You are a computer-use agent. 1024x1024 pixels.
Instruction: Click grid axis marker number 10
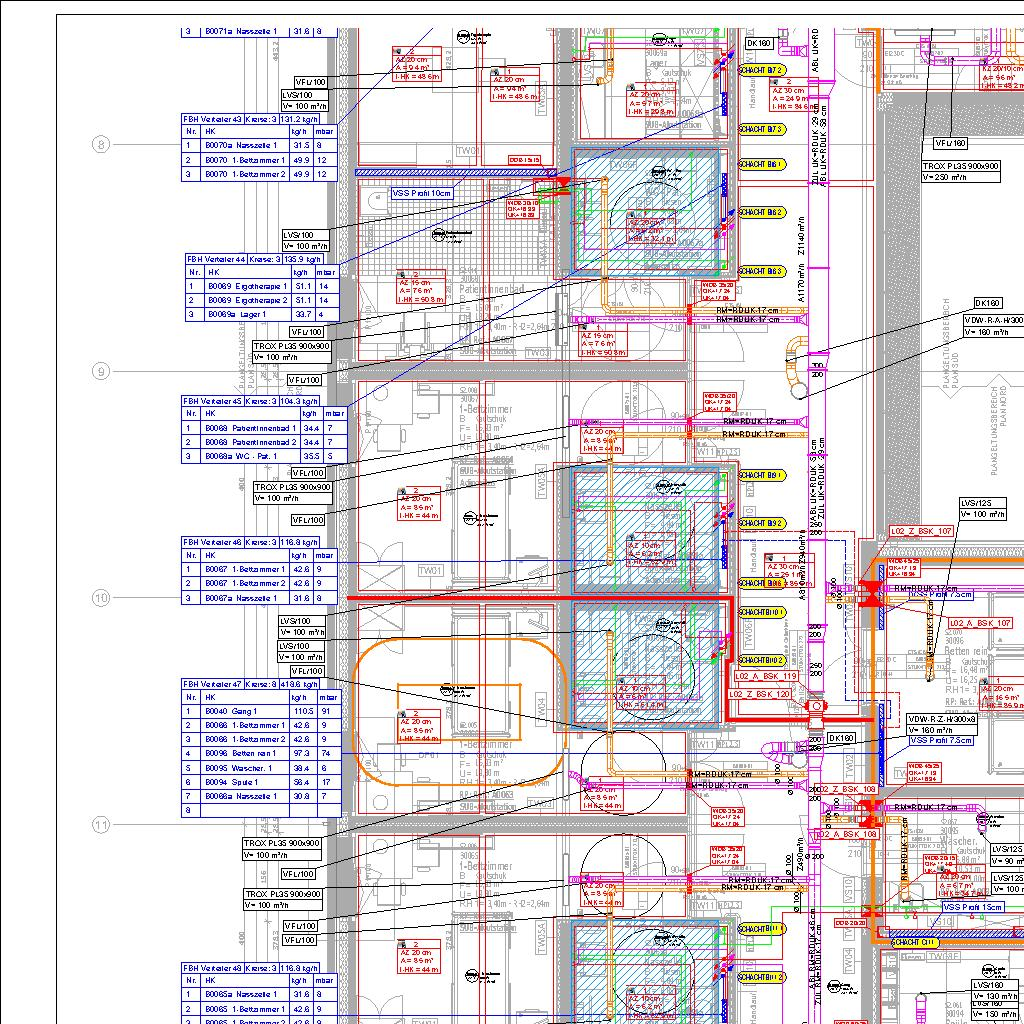tap(101, 598)
